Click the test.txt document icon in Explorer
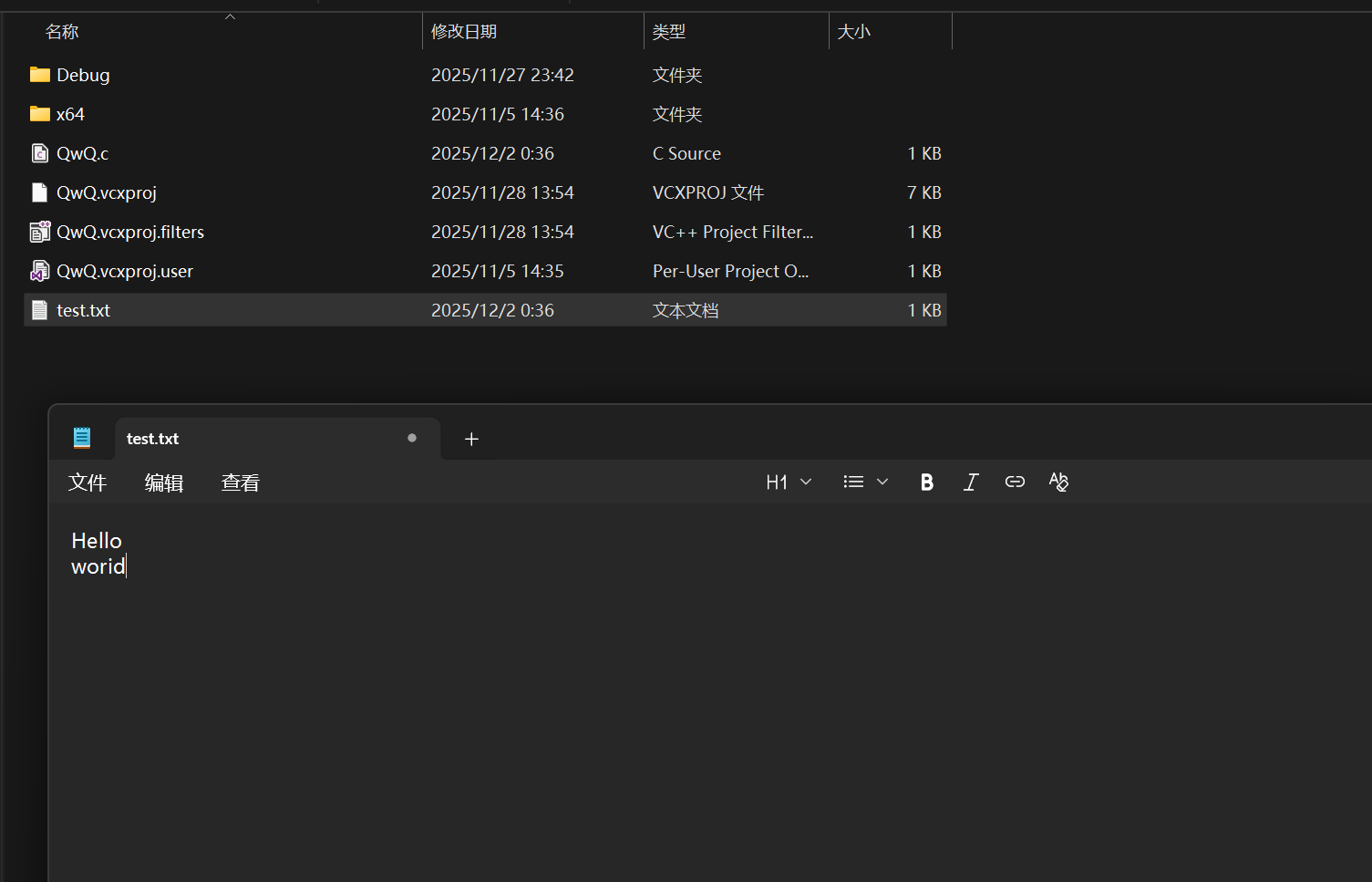Image resolution: width=1372 pixels, height=882 pixels. tap(39, 310)
